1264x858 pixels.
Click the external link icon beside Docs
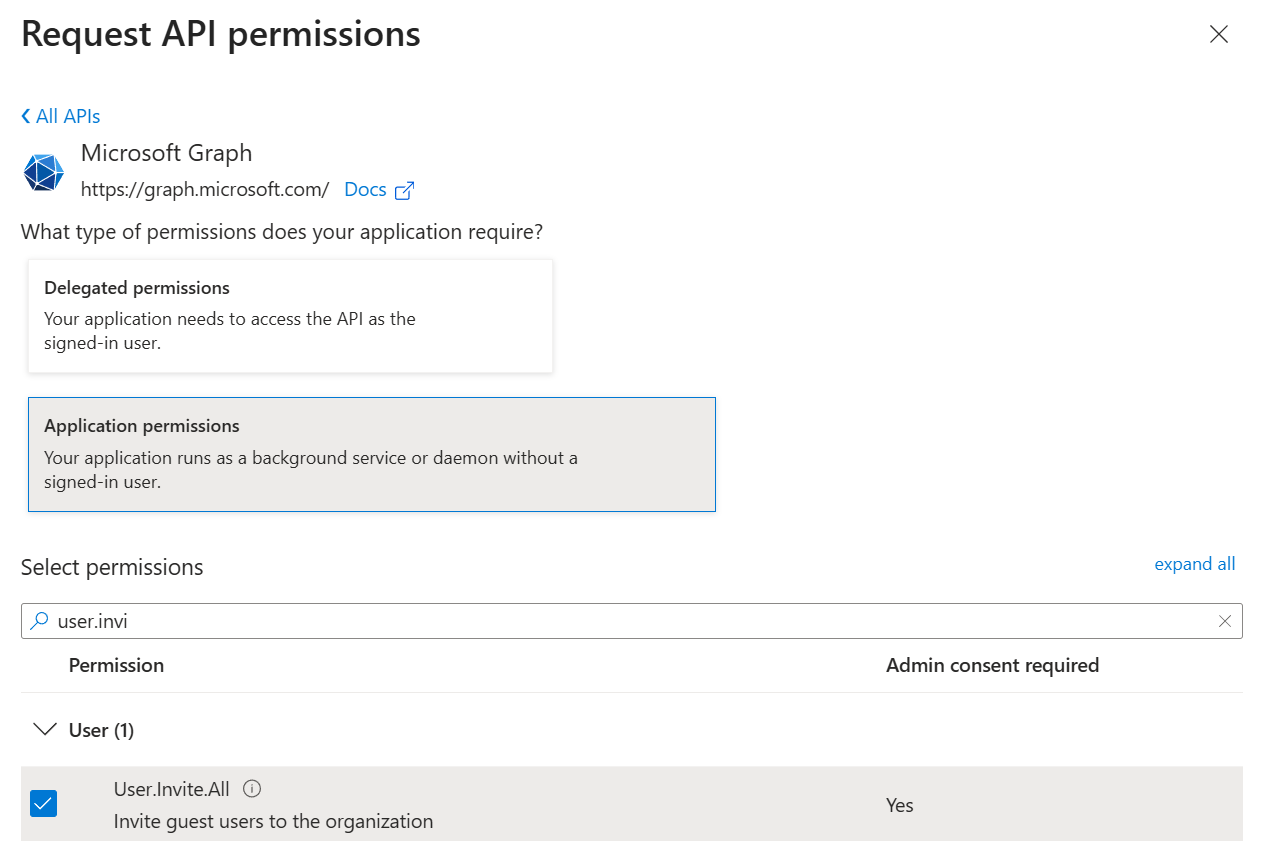405,189
